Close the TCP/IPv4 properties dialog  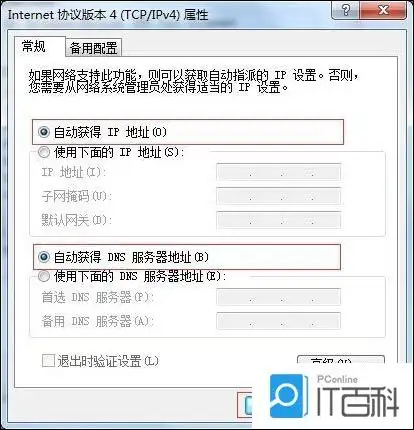coord(383,10)
